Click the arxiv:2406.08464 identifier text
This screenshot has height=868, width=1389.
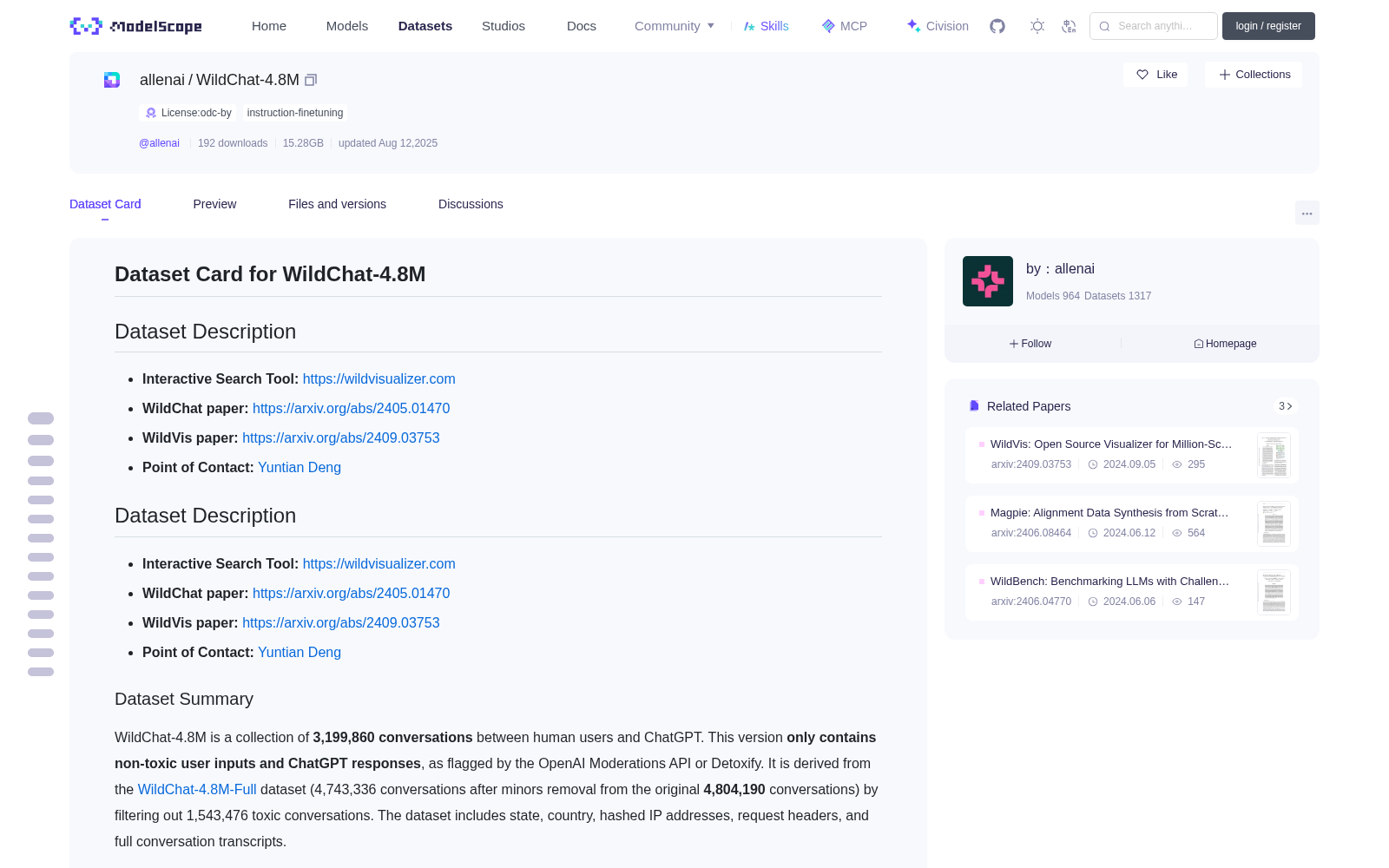[1031, 533]
